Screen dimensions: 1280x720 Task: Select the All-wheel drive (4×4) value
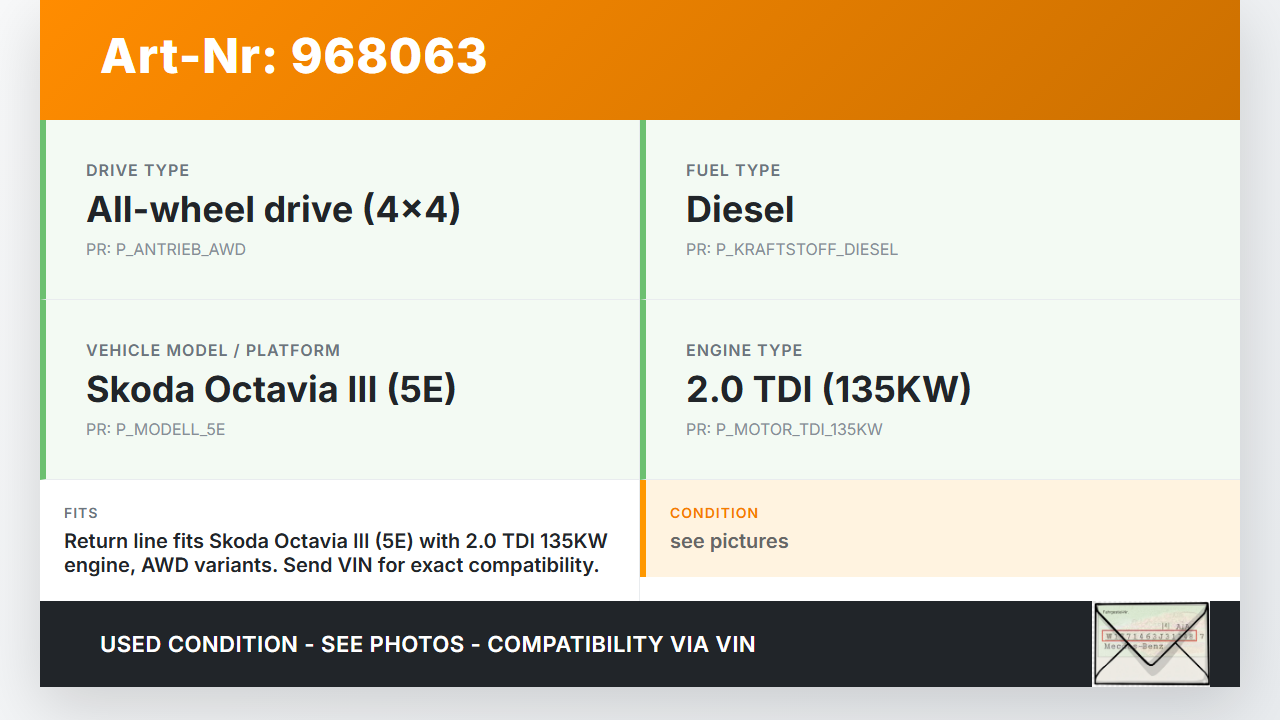273,209
